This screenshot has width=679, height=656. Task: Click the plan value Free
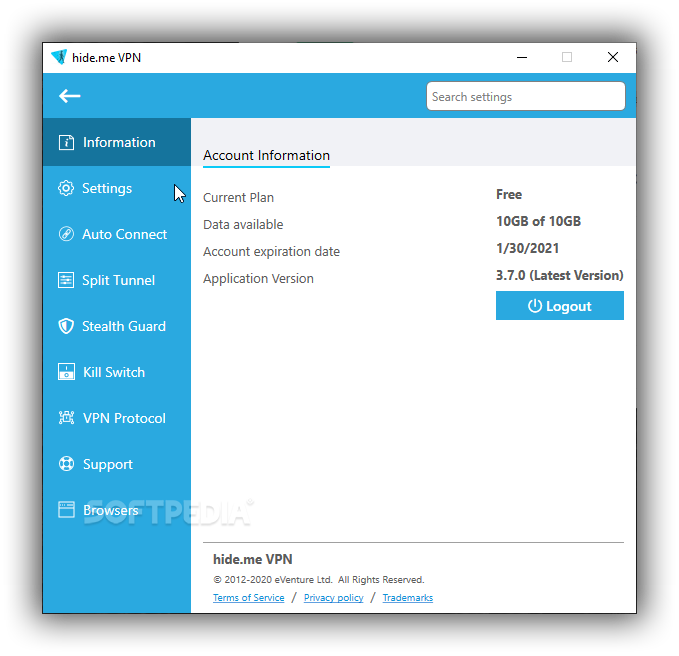509,194
